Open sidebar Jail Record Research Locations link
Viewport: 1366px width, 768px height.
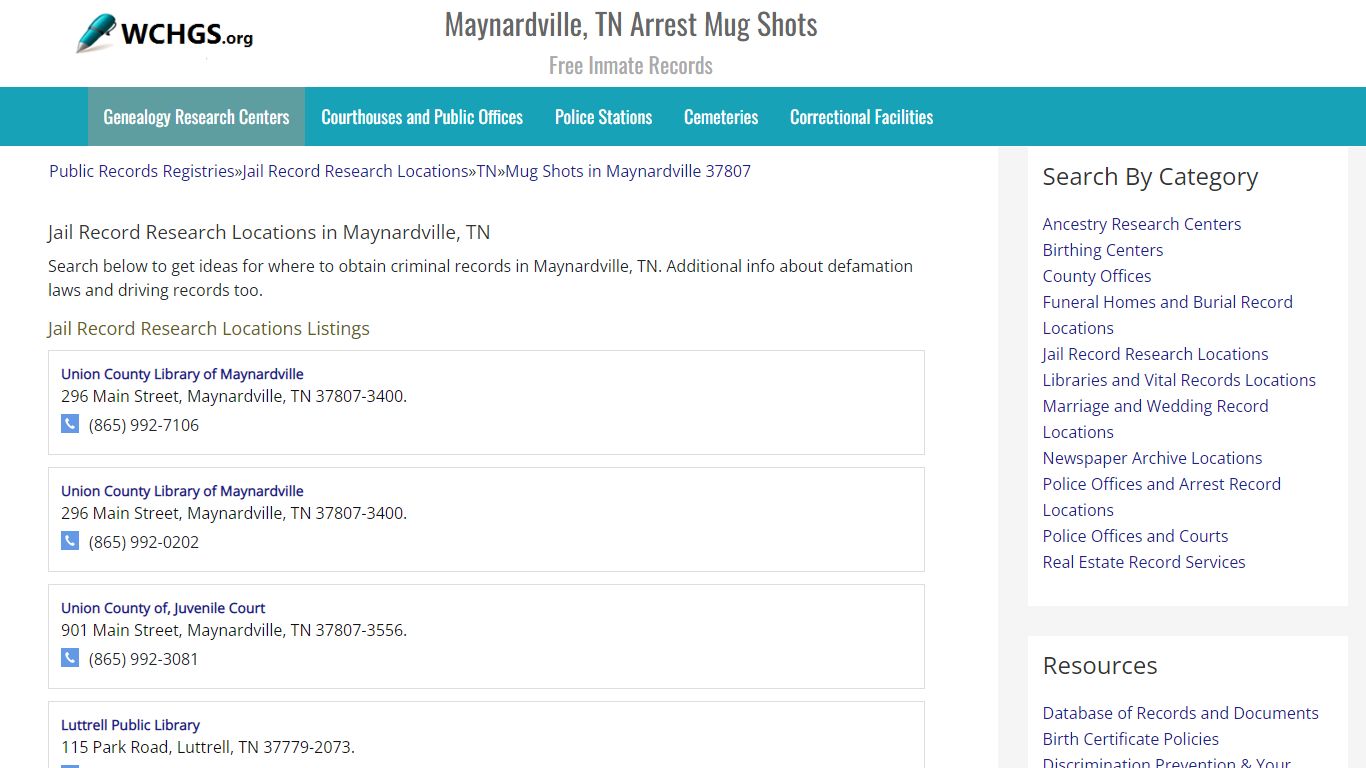(1155, 354)
